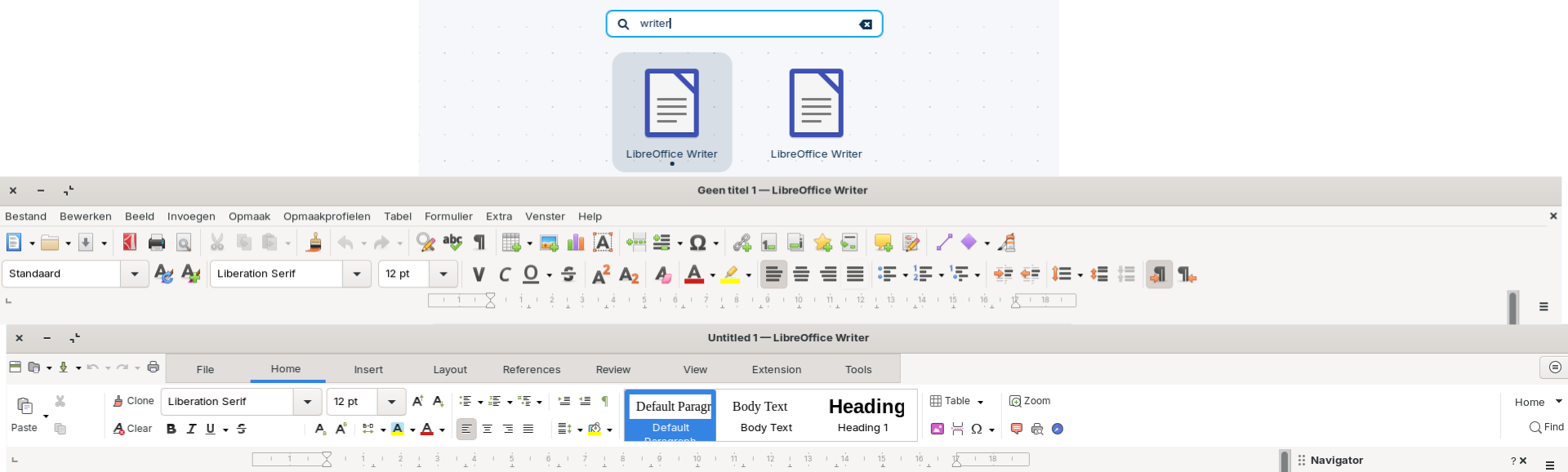Click the Print icon in Untitled 1 quick toolbar
1568x472 pixels.
(x=153, y=367)
